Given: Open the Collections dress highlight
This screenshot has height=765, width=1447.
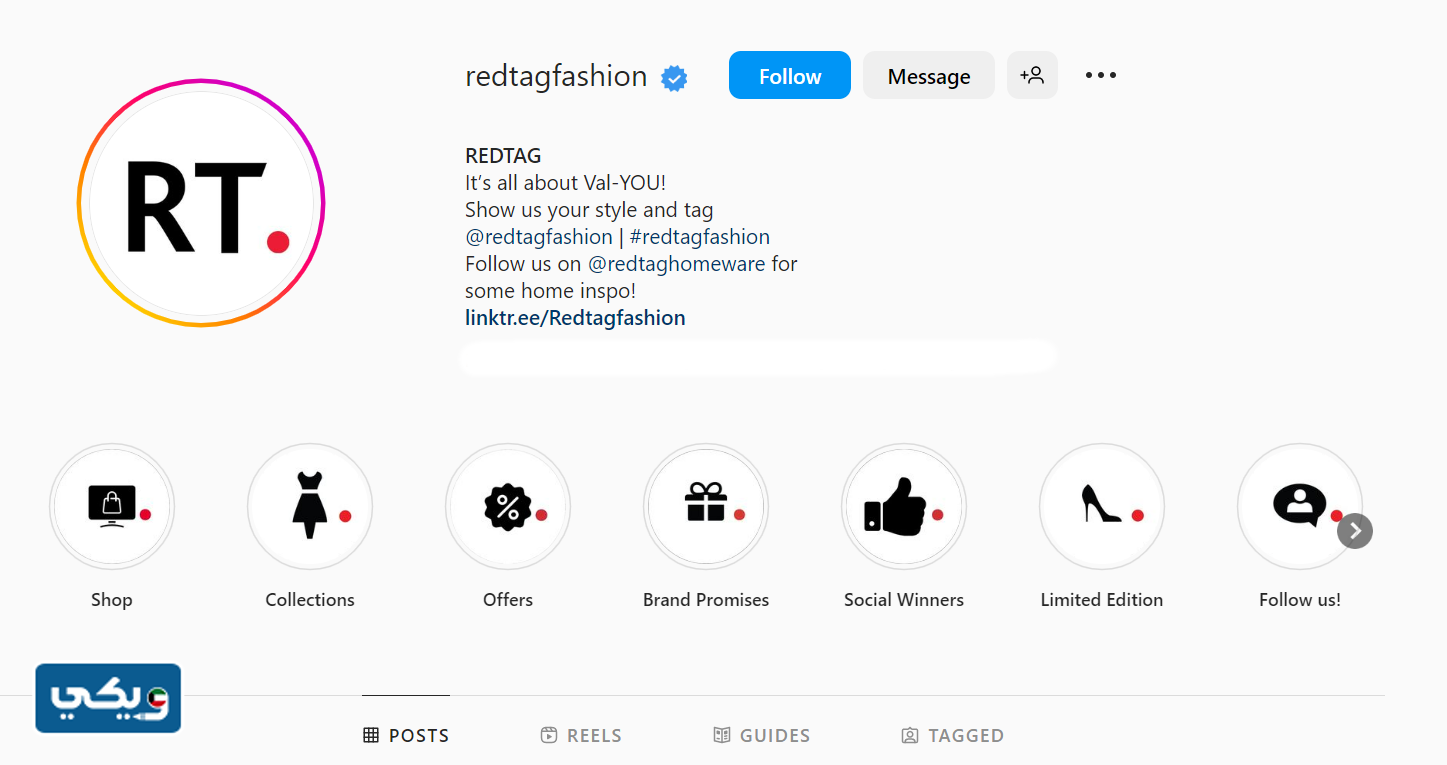Looking at the screenshot, I should (x=310, y=507).
